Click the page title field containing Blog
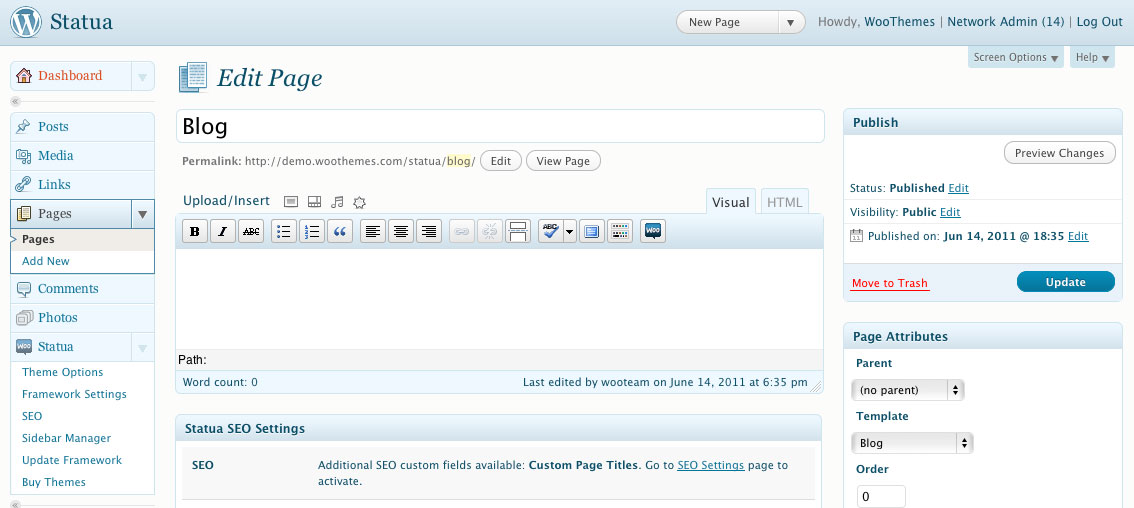This screenshot has width=1134, height=508. click(500, 126)
